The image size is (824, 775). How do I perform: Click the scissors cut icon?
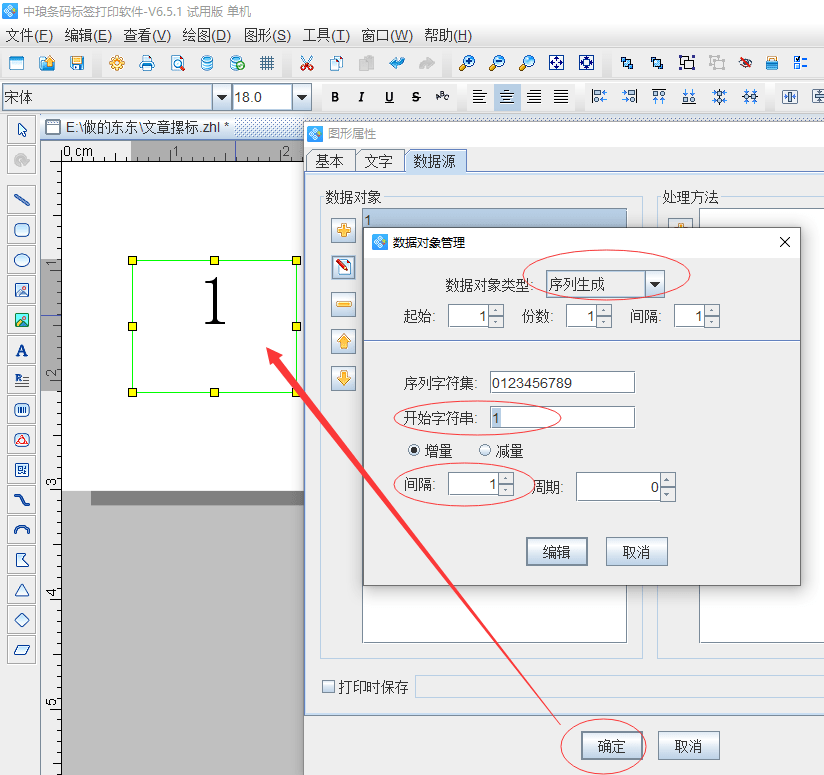307,63
